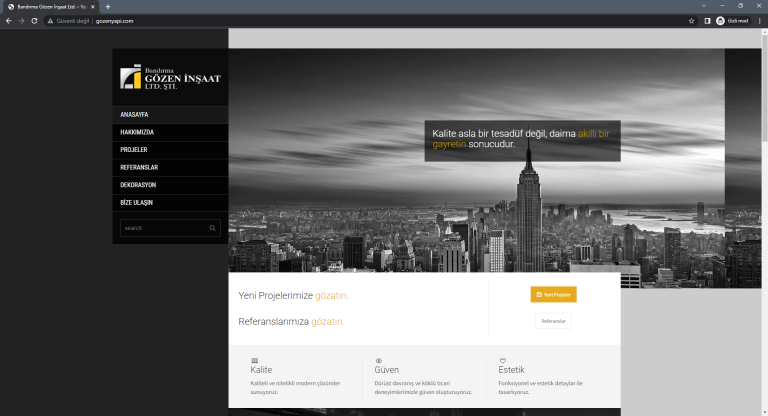Reload the page with the refresh icon

coord(34,21)
